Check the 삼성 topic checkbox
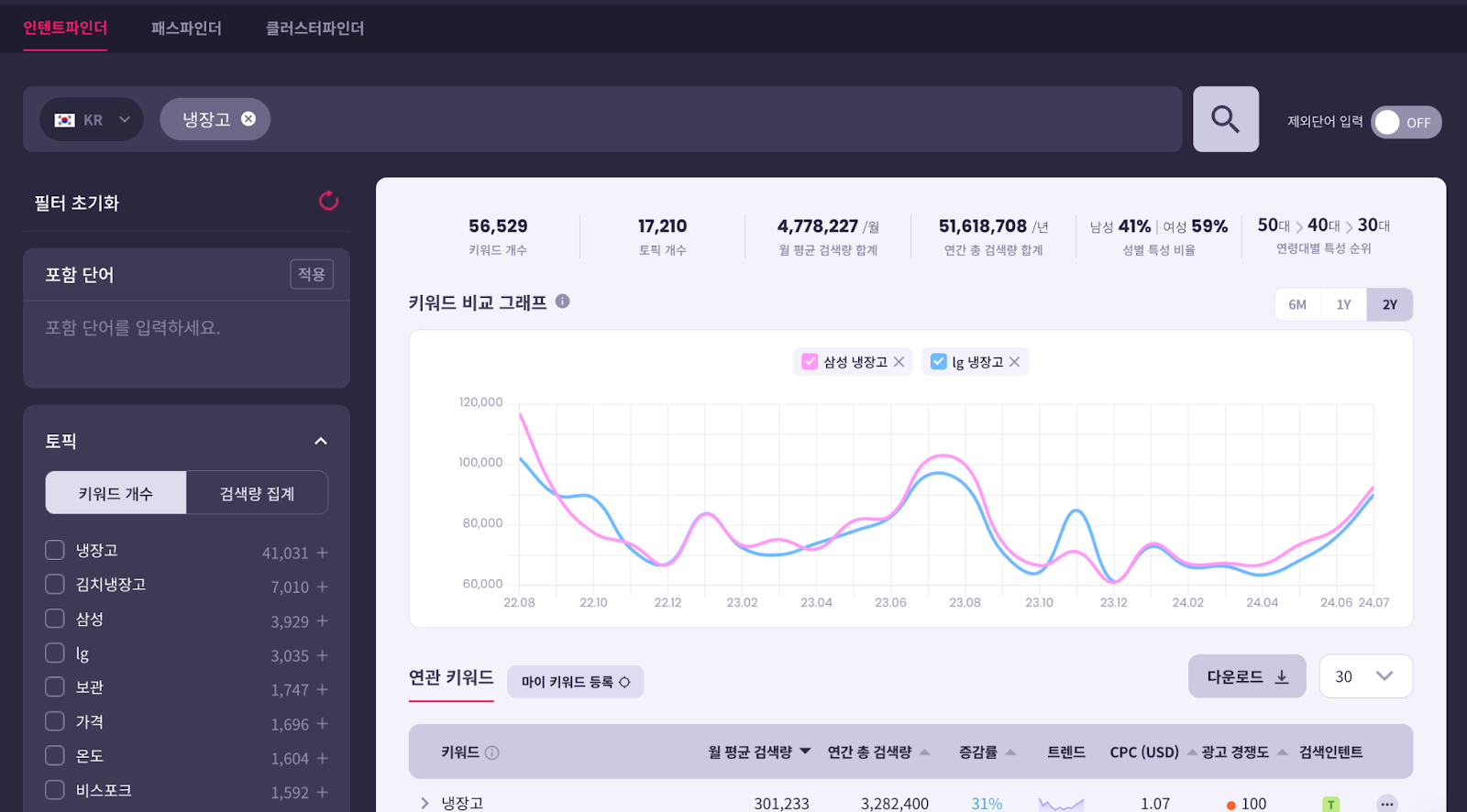Viewport: 1467px width, 812px height. [55, 619]
